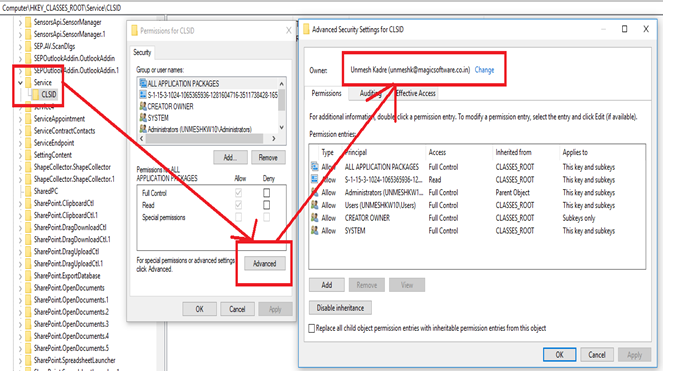
Task: Select SharePoint.OpenDocuments.5 tree item
Action: tap(71, 348)
